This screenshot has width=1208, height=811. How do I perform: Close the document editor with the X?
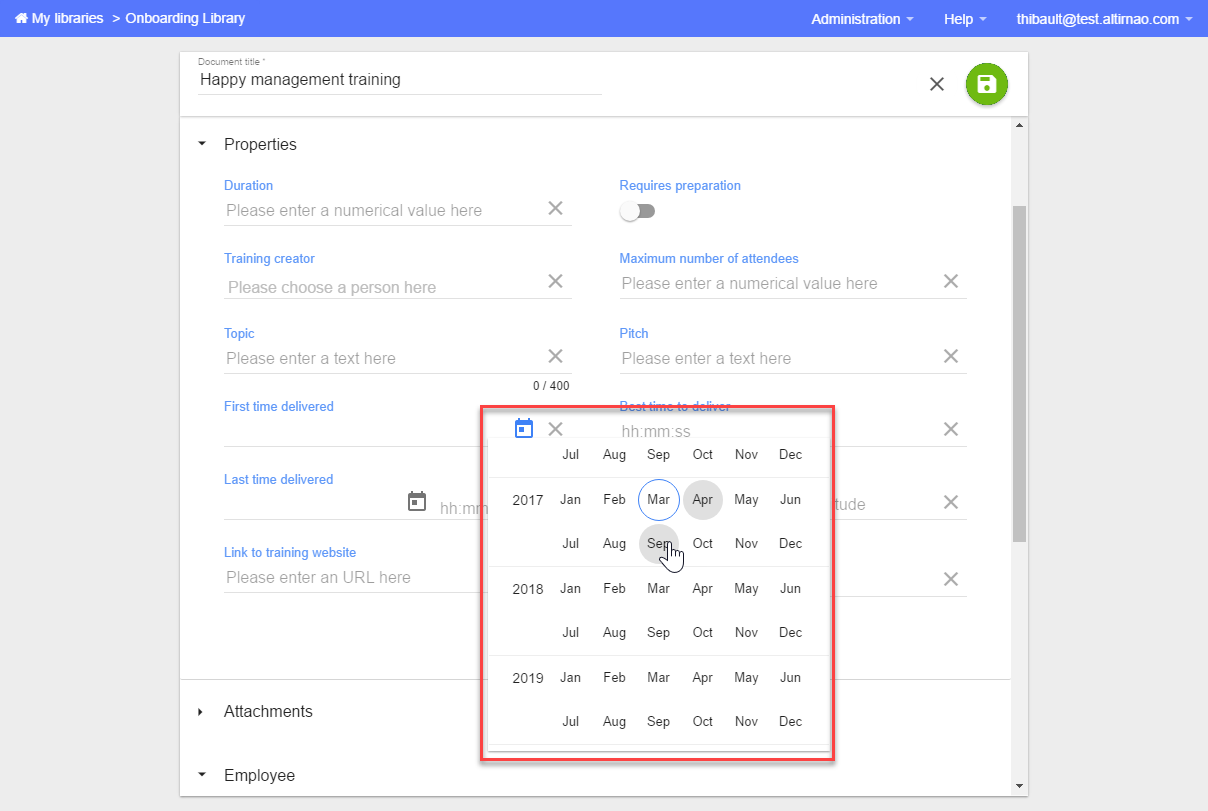coord(937,84)
